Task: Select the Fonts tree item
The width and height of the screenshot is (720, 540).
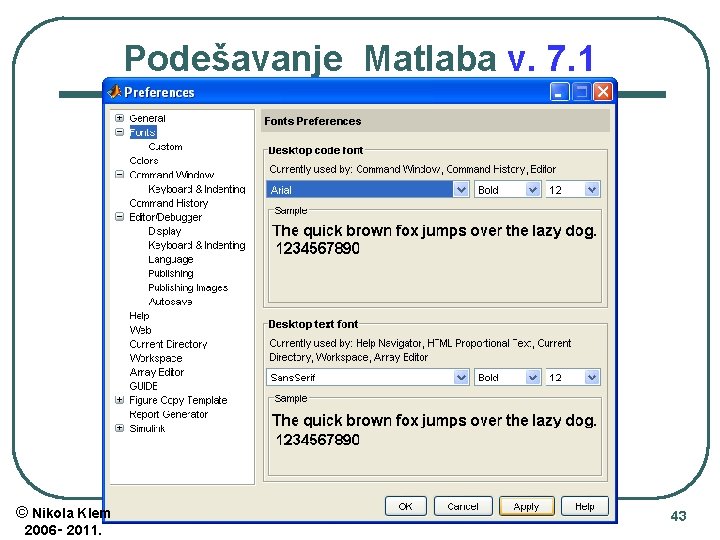Action: tap(143, 132)
